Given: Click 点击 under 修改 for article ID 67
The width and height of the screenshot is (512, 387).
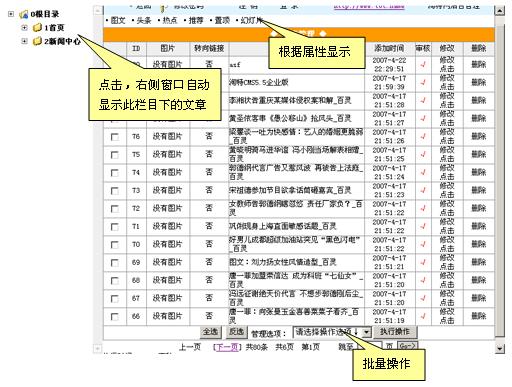Looking at the screenshot, I should [x=447, y=303].
